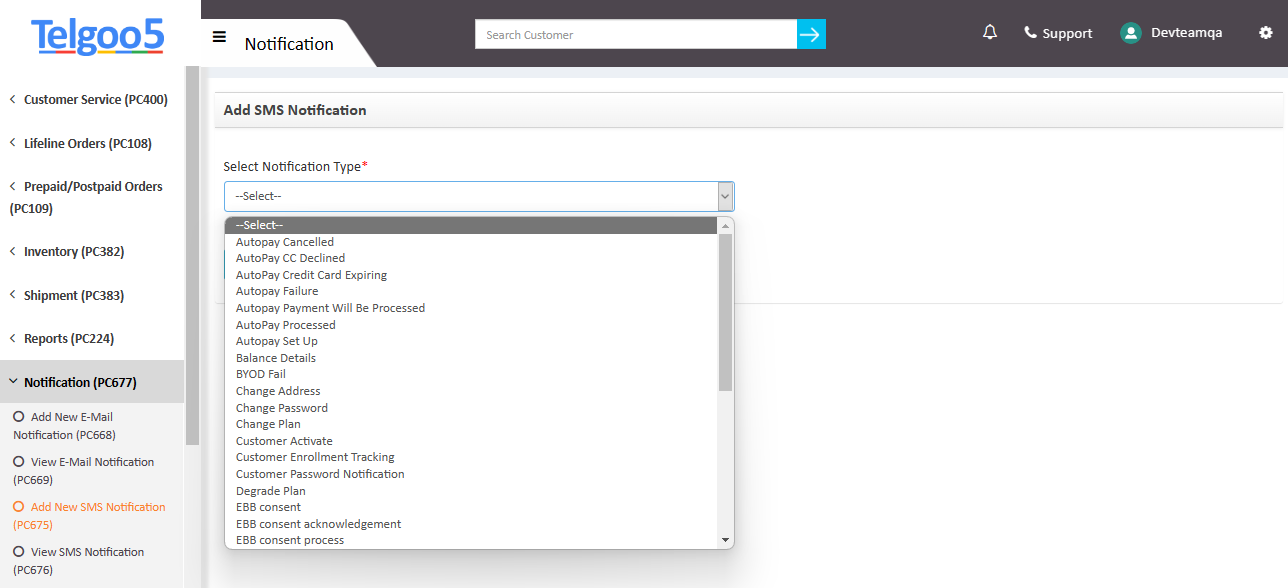Select the circle beside View E-Mail Notification (PC669)
The width and height of the screenshot is (1288, 588).
click(17, 461)
